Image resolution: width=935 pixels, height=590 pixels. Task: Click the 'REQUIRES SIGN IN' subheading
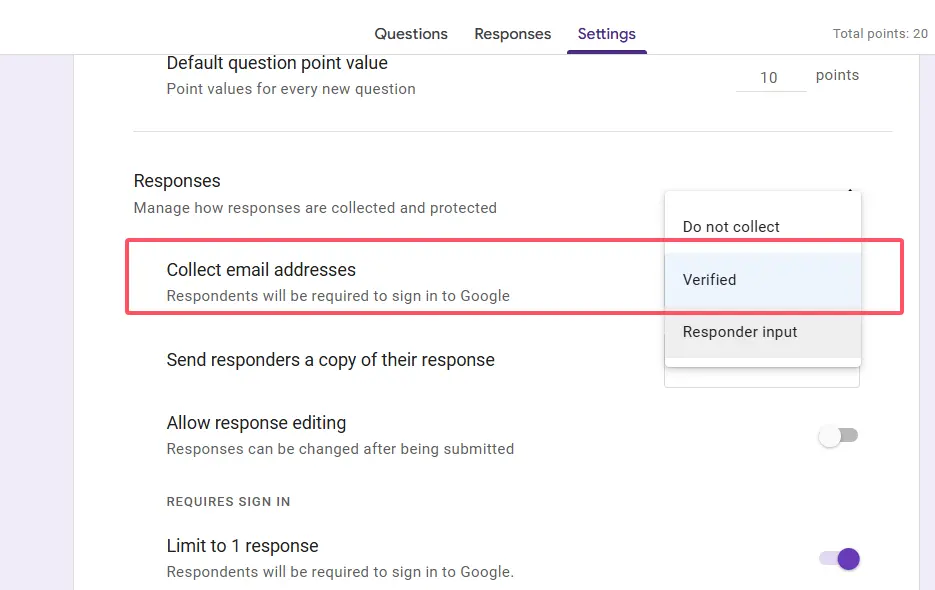[x=228, y=501]
